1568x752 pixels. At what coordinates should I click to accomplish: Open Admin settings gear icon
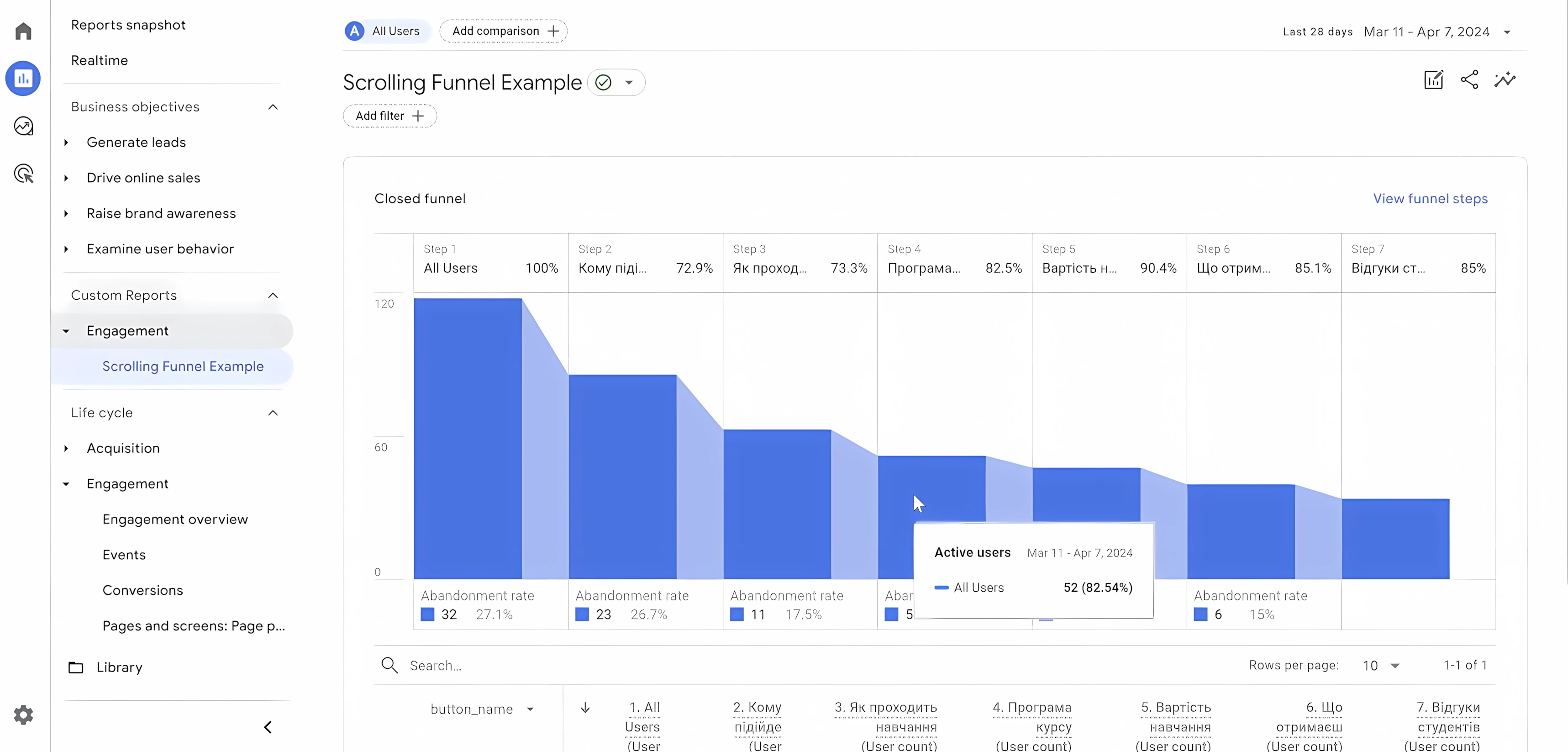coord(23,714)
